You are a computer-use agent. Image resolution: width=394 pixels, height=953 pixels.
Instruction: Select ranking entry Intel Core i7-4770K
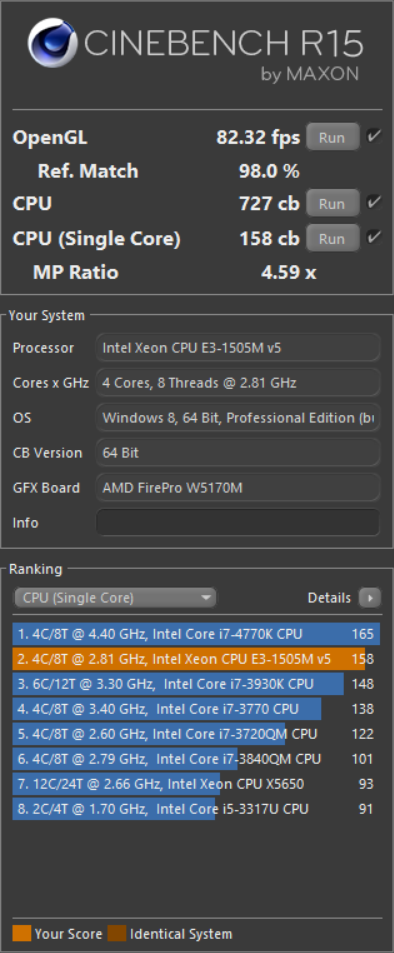click(x=196, y=634)
